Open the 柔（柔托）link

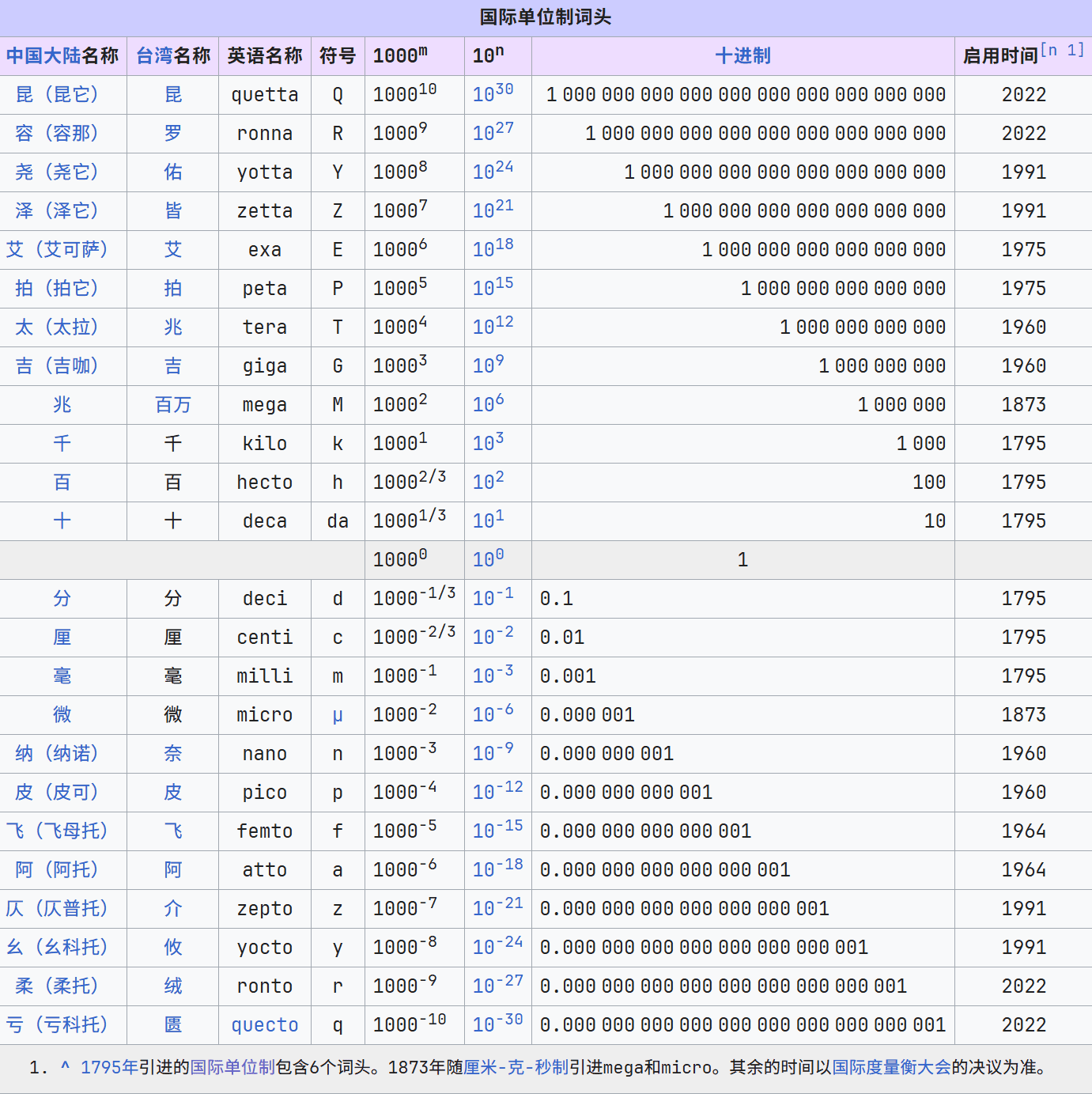(57, 986)
